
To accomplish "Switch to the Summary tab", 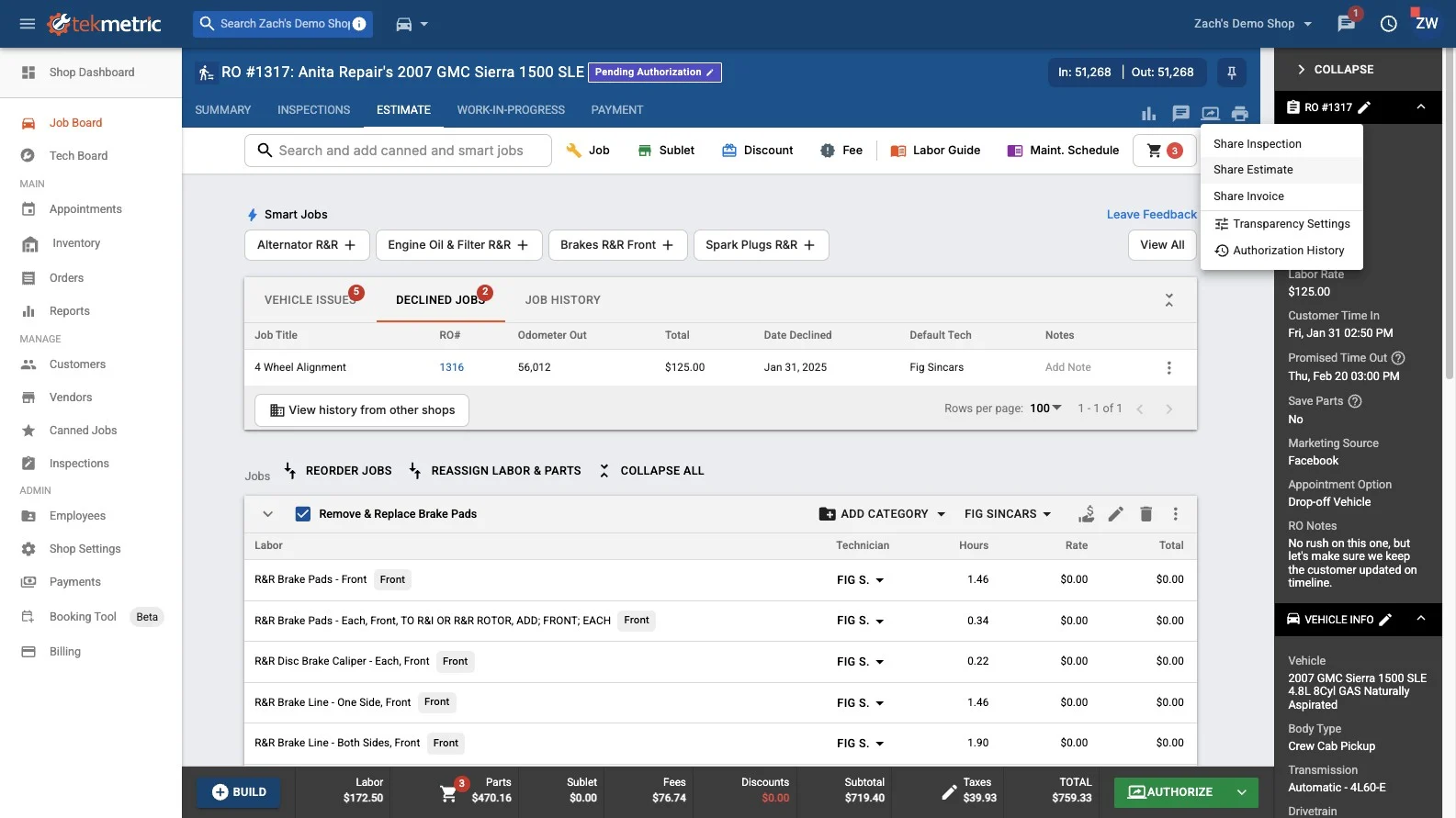I will (222, 110).
